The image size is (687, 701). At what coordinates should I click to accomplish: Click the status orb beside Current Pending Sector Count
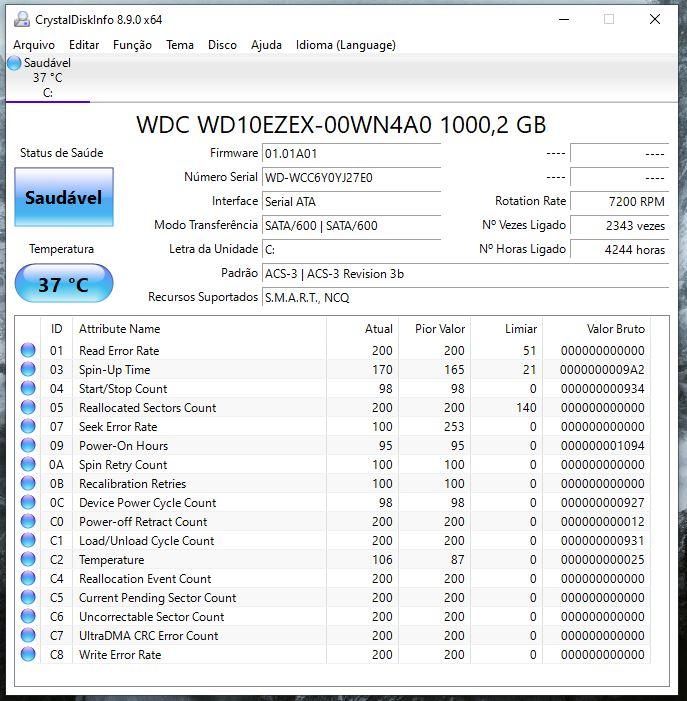(x=28, y=597)
